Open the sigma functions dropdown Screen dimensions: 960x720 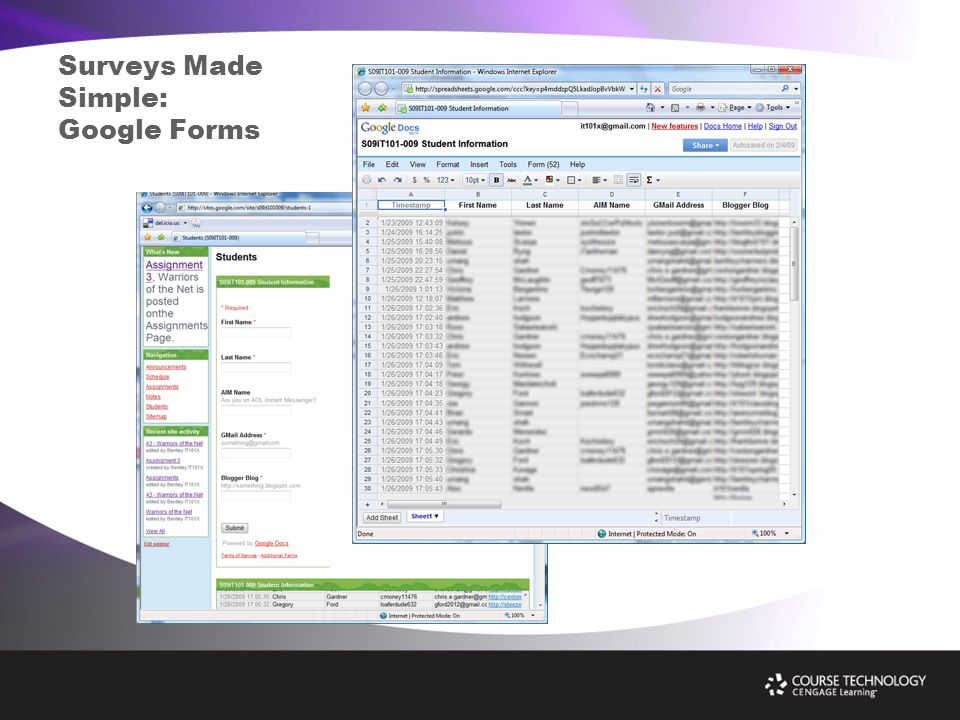[653, 180]
